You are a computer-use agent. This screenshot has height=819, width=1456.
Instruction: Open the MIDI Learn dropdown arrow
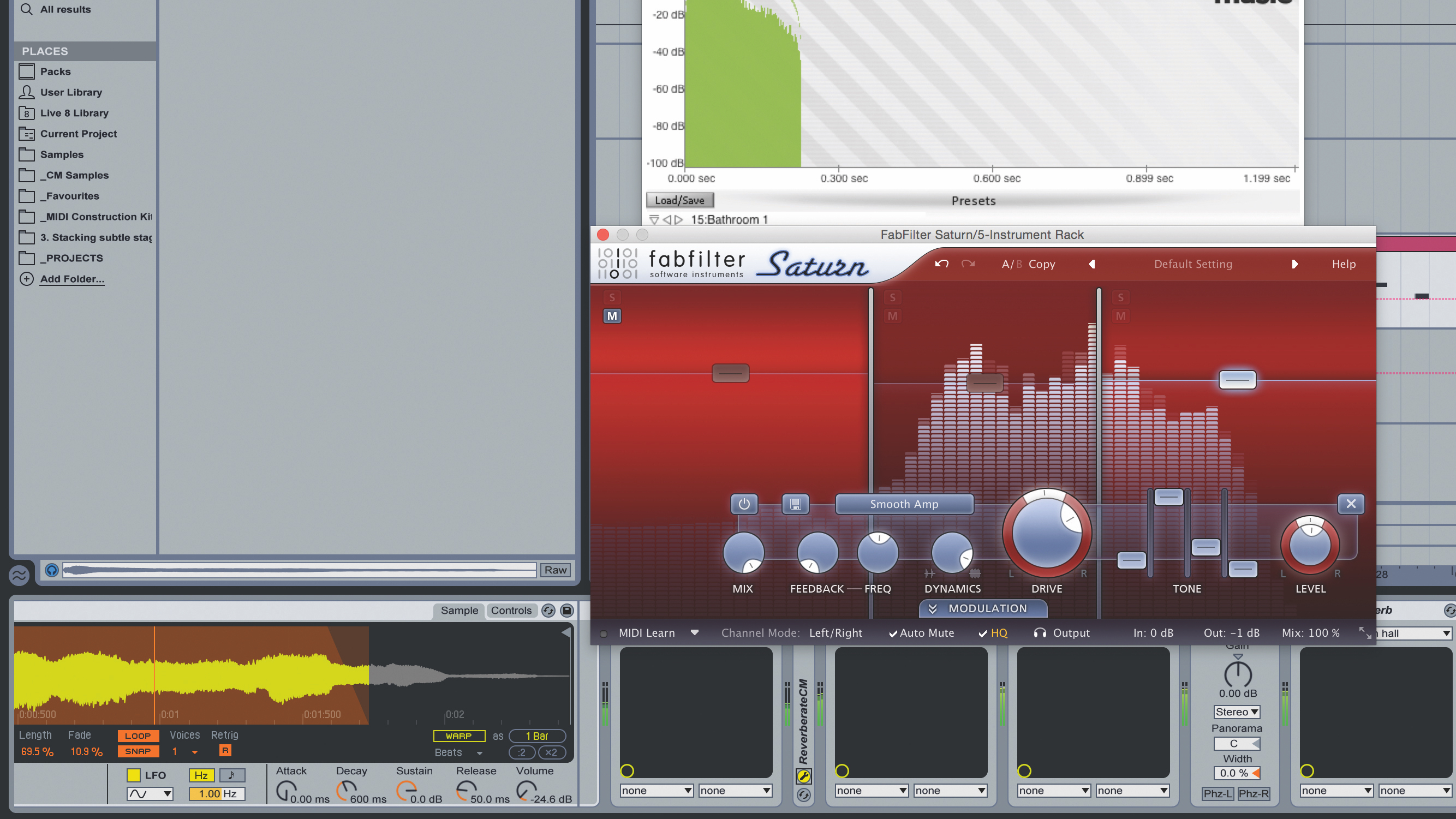pyautogui.click(x=695, y=632)
